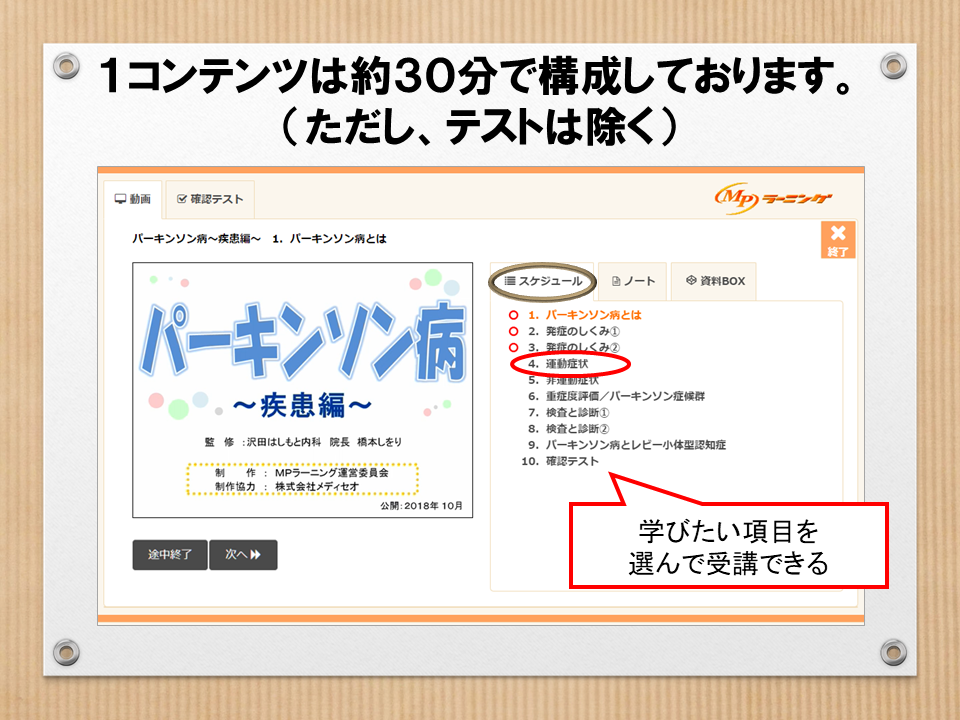The height and width of the screenshot is (720, 960).
Task: Open the ノート tab
Action: click(633, 282)
